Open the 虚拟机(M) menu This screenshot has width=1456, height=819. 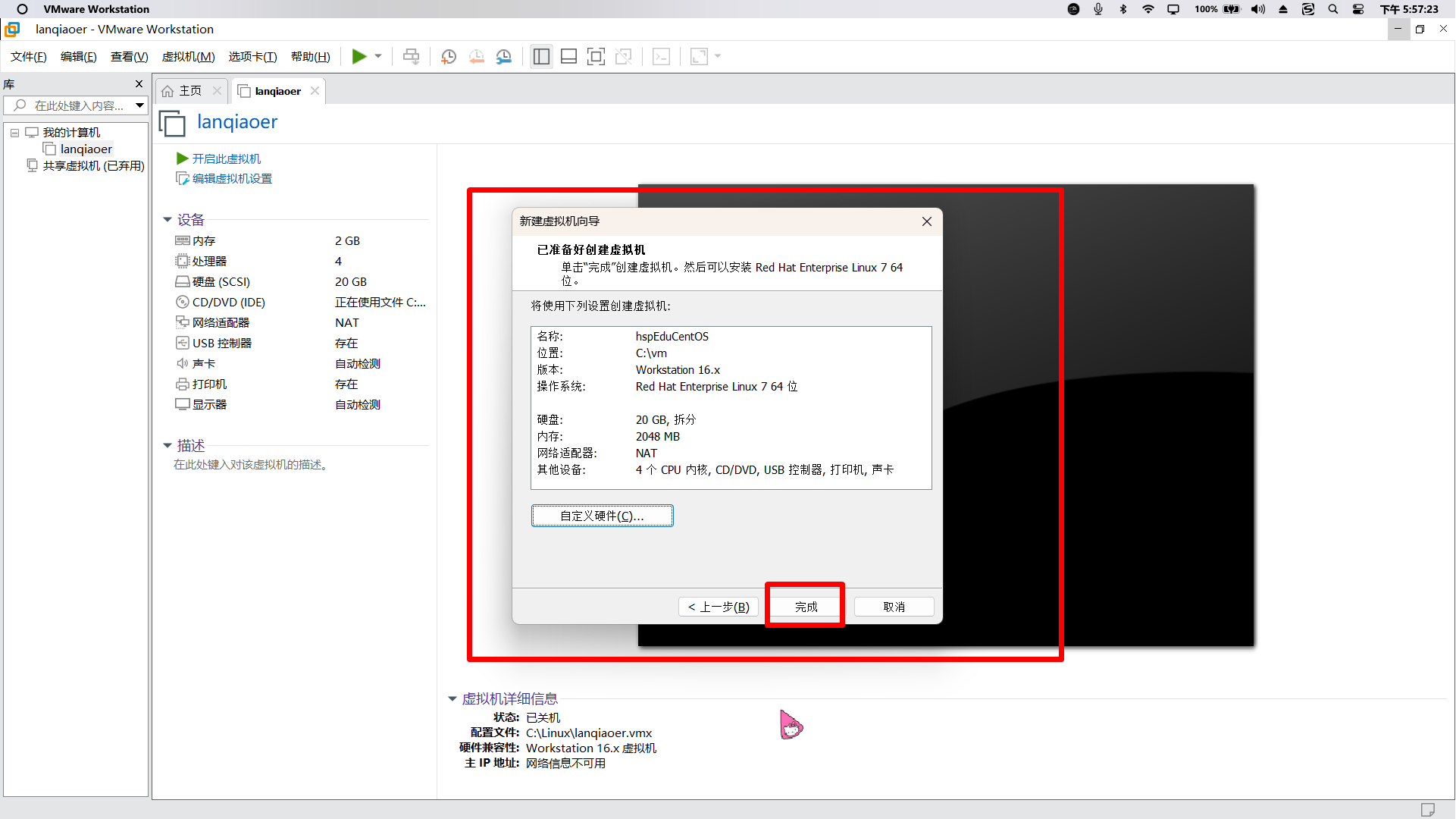click(189, 57)
